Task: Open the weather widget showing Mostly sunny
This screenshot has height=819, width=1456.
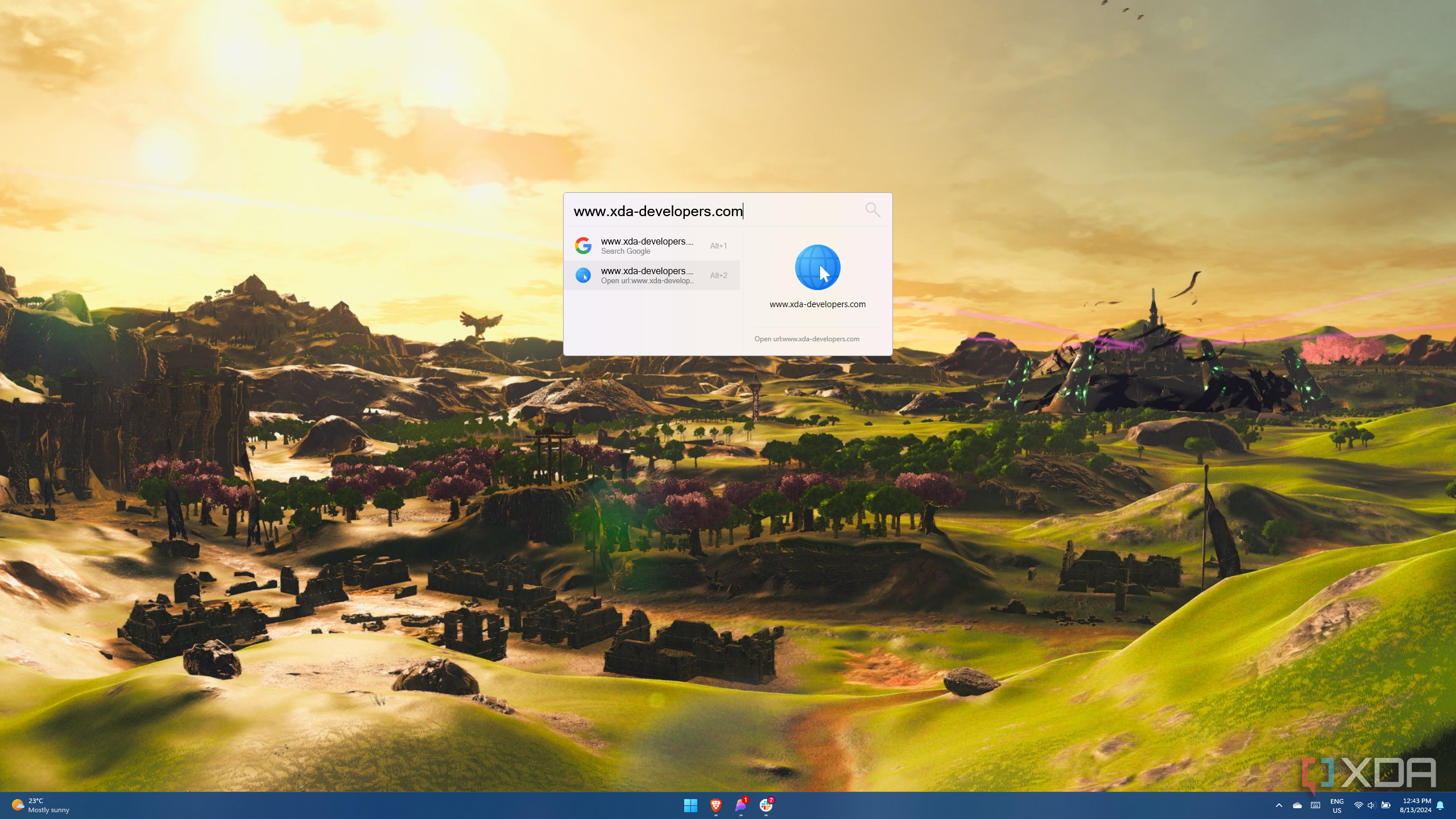Action: tap(41, 805)
